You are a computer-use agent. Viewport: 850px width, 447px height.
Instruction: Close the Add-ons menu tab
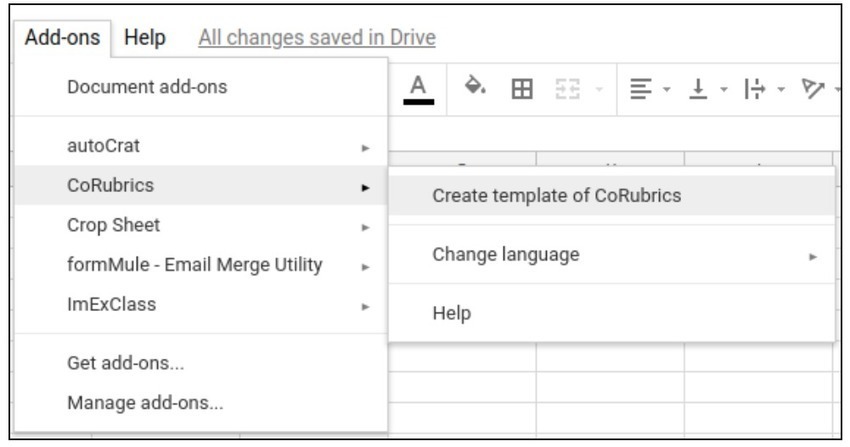point(63,38)
